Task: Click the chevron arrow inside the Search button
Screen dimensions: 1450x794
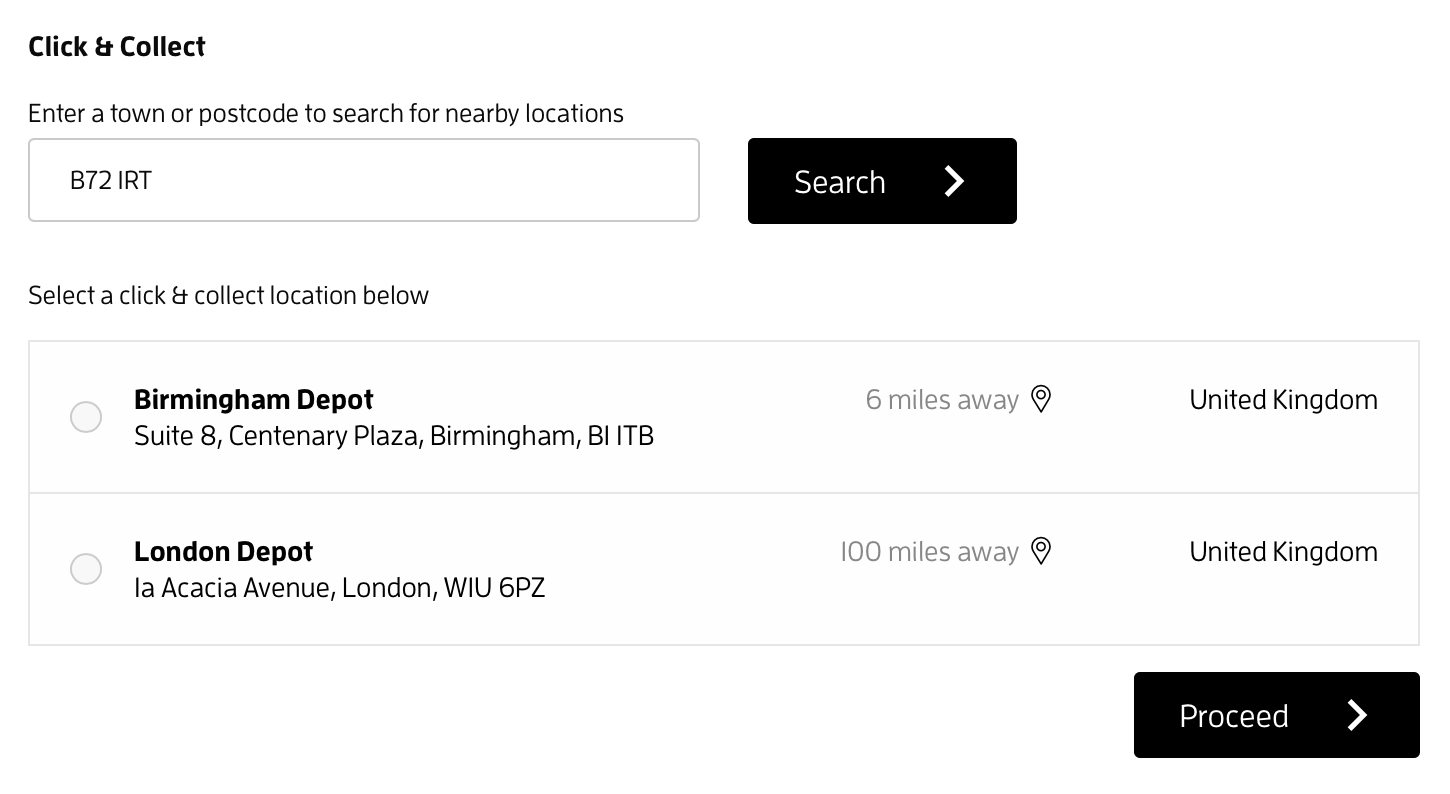Action: click(x=954, y=181)
